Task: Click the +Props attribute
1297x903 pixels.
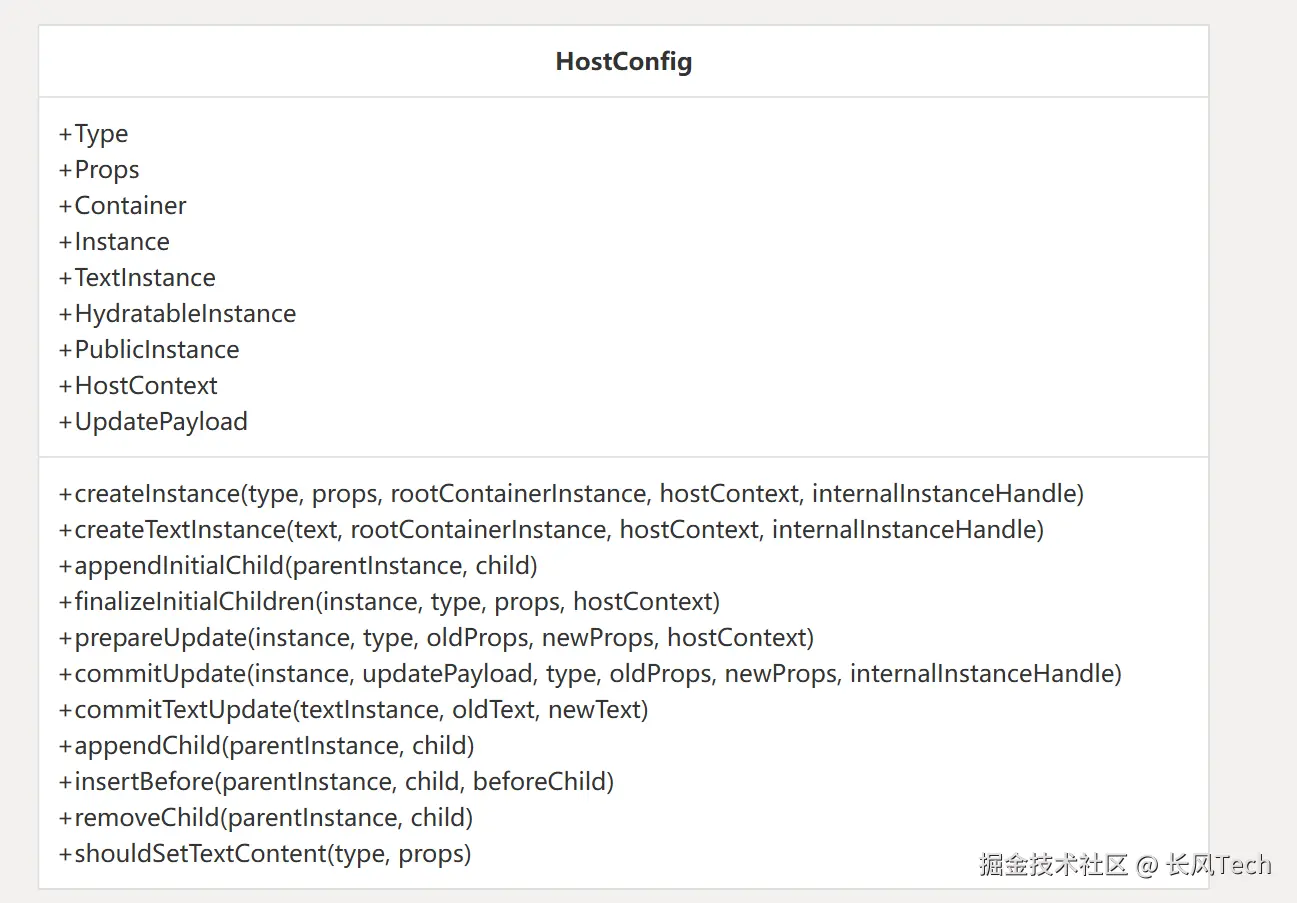Action: point(99,170)
